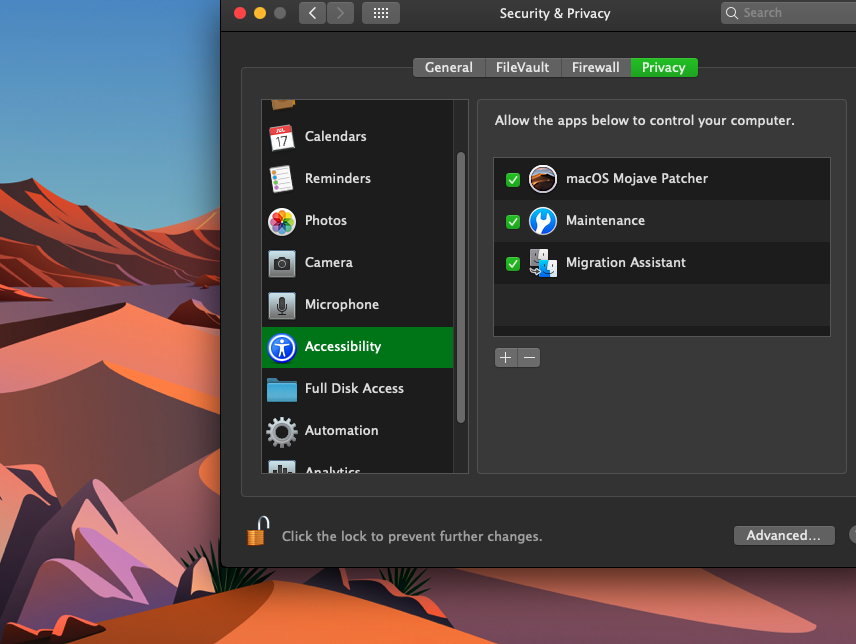Select the Automation text label
The image size is (856, 644).
341,431
